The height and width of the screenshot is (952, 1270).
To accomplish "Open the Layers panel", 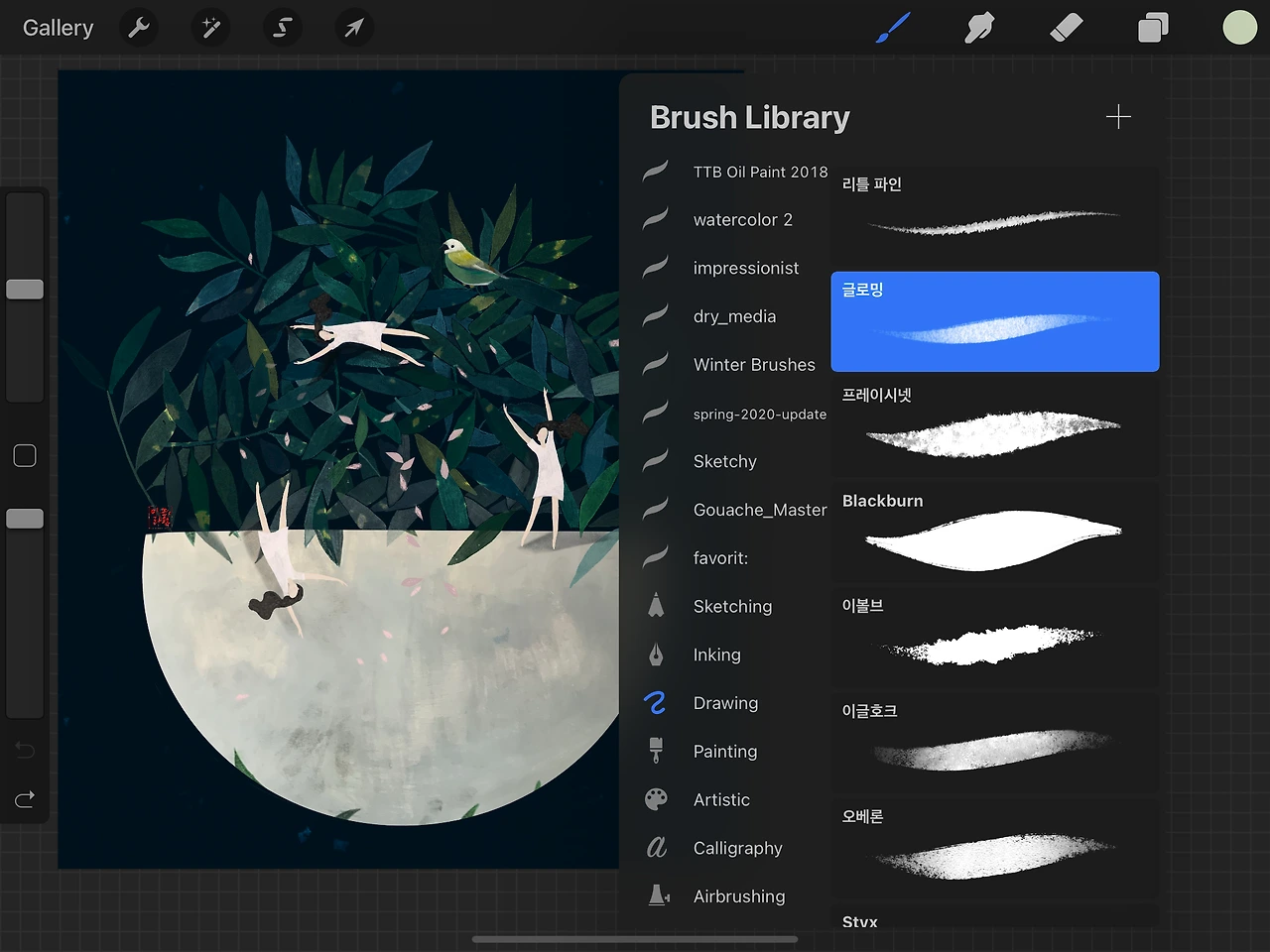I will coord(1153,28).
